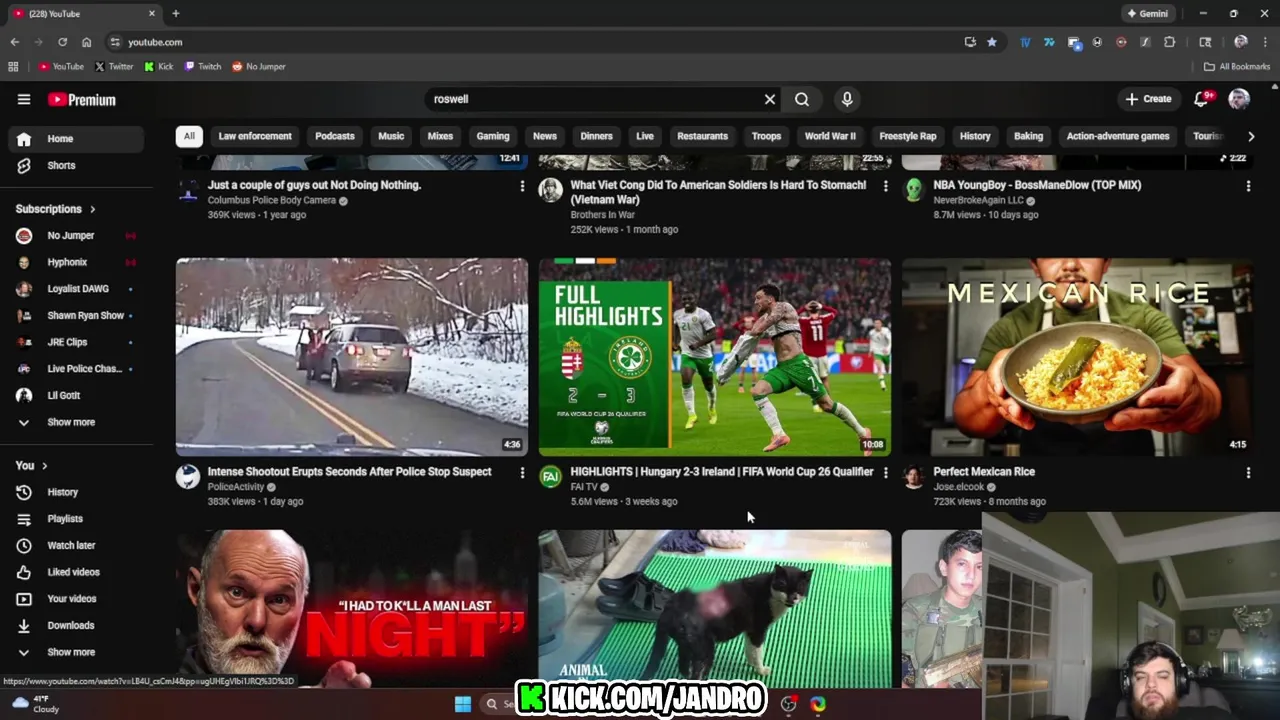Screen dimensions: 1280x720
Task: Go to Home in the sidebar
Action: [x=75, y=139]
